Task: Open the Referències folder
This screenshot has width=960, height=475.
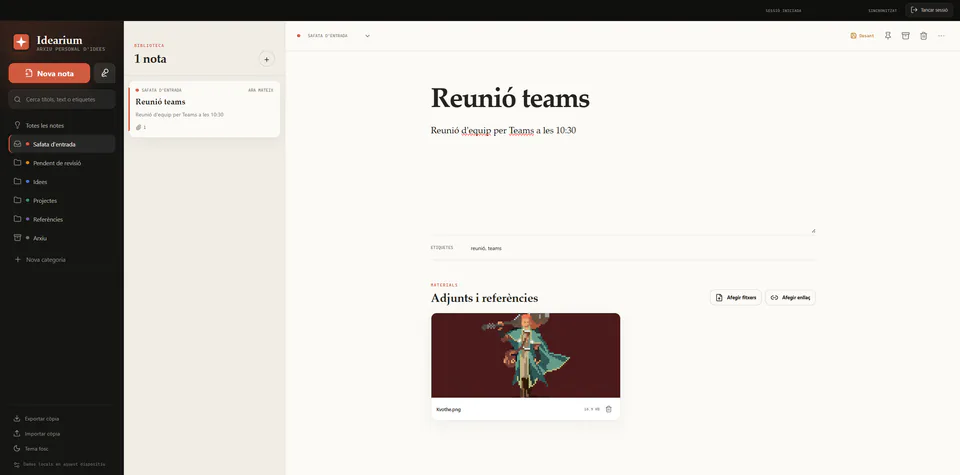Action: [x=62, y=219]
